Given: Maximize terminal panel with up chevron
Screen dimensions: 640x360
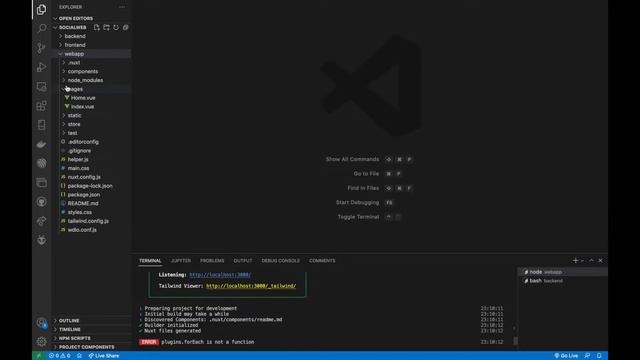Looking at the screenshot, I should [x=591, y=260].
